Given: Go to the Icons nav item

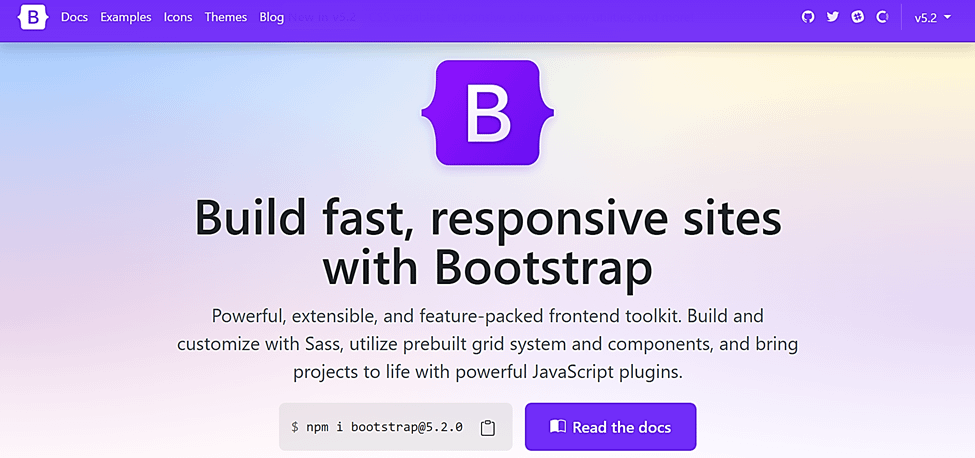Looking at the screenshot, I should [x=178, y=17].
